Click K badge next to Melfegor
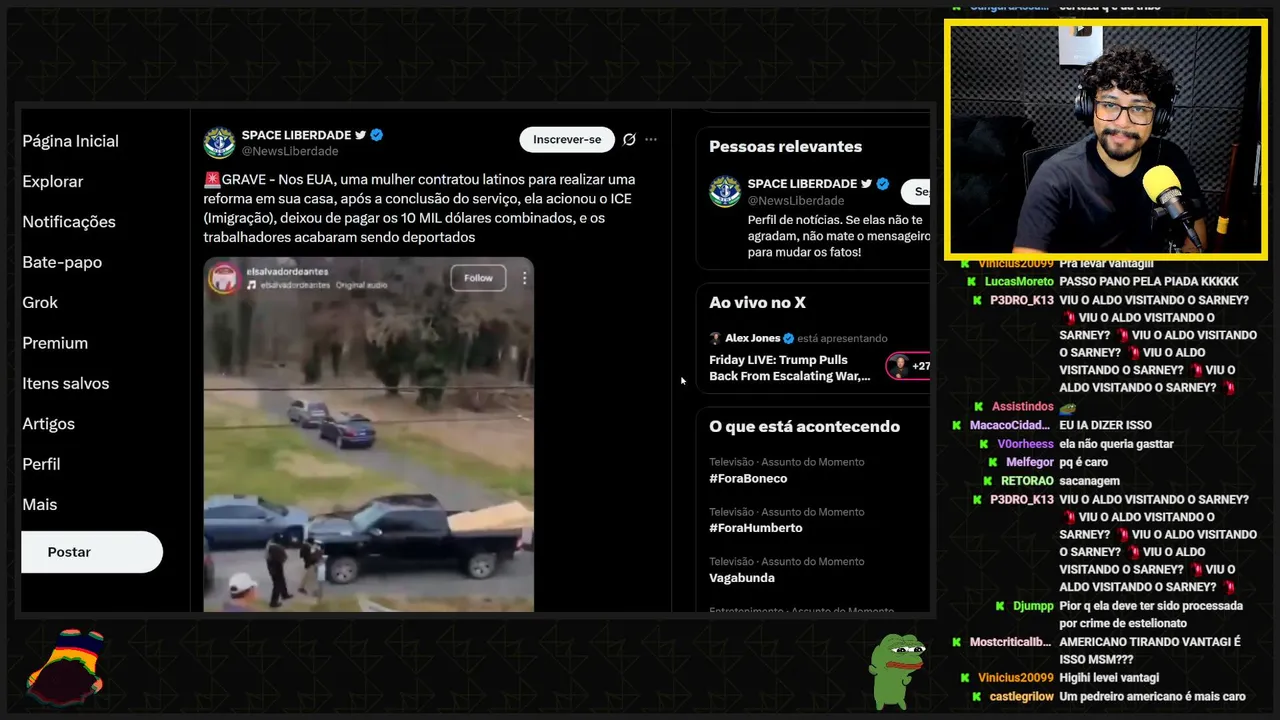The width and height of the screenshot is (1280, 720). (995, 462)
